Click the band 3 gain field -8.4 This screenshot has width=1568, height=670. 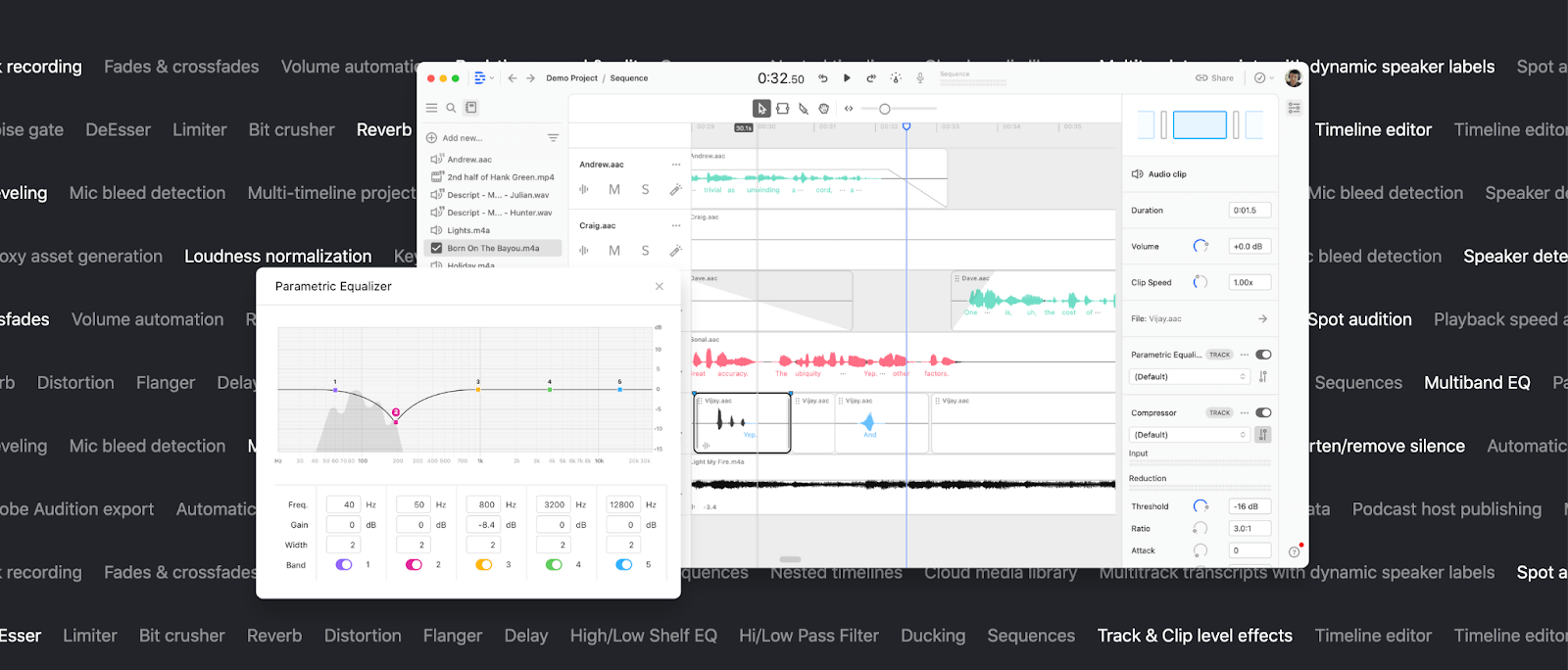point(483,525)
